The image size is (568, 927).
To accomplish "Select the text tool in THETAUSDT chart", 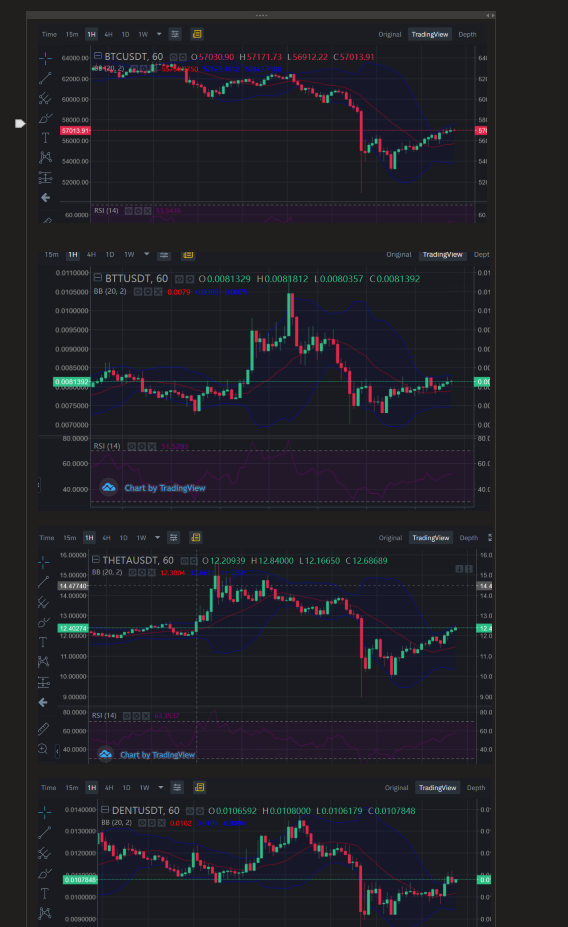I will (x=43, y=642).
